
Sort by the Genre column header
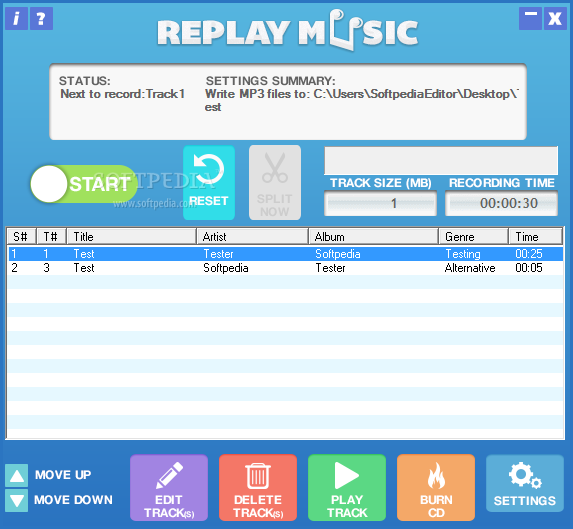coord(474,236)
